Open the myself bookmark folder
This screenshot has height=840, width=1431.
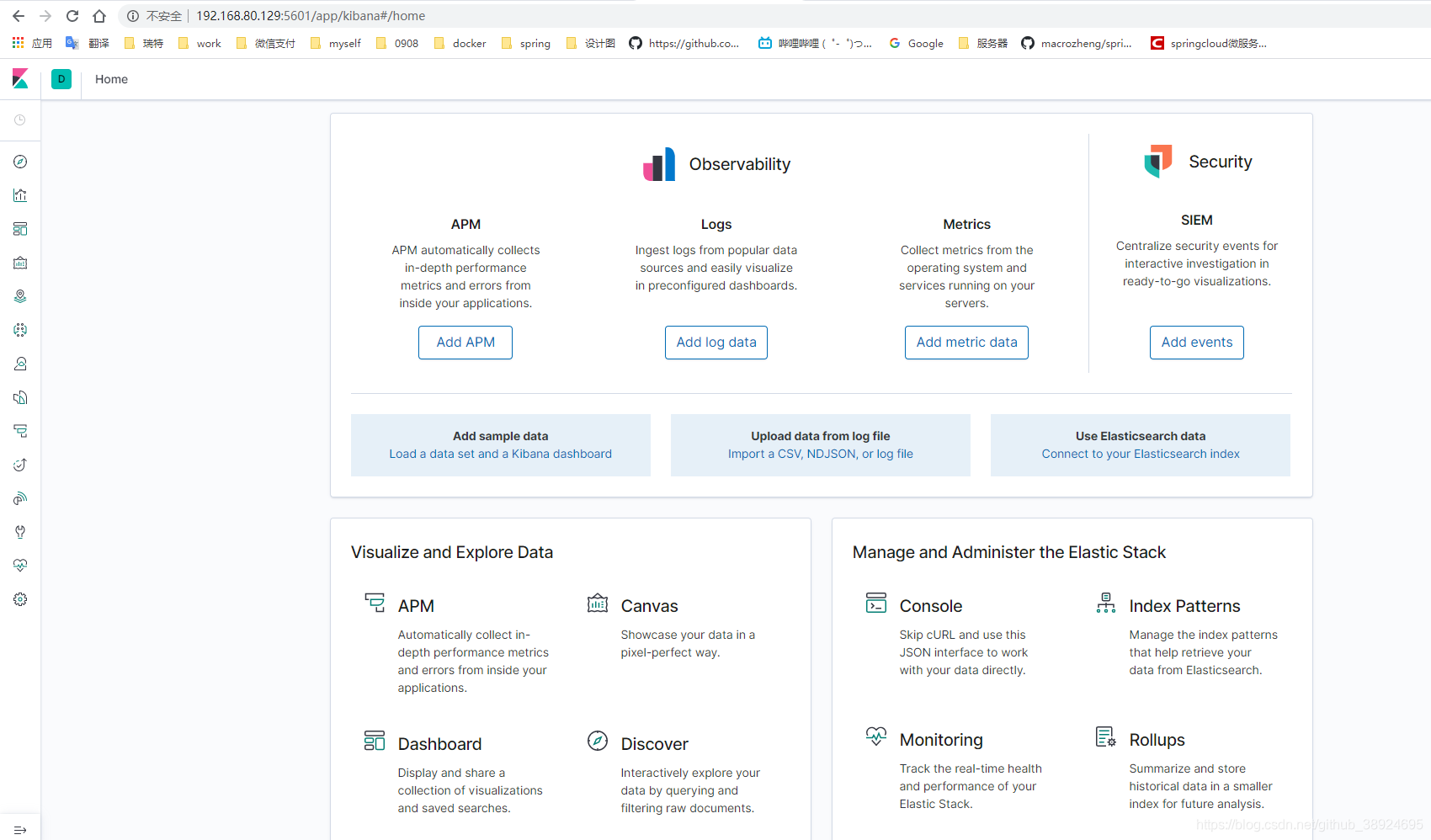tap(335, 43)
